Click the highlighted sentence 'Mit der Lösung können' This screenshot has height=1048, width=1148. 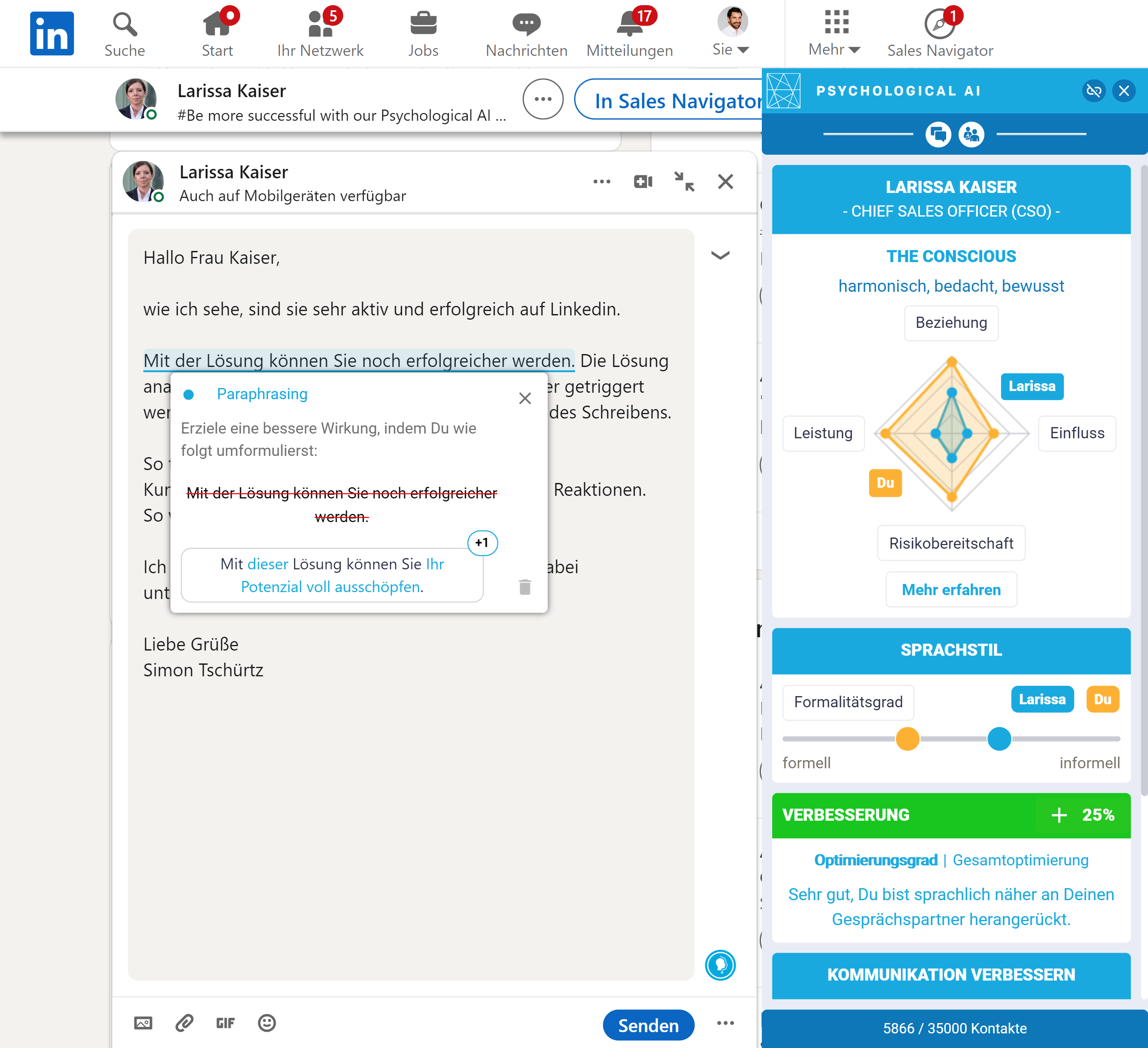(x=359, y=361)
